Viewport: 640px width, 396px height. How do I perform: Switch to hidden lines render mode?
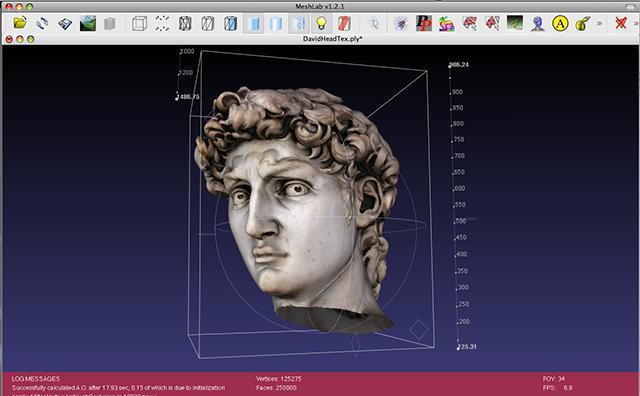coord(208,23)
